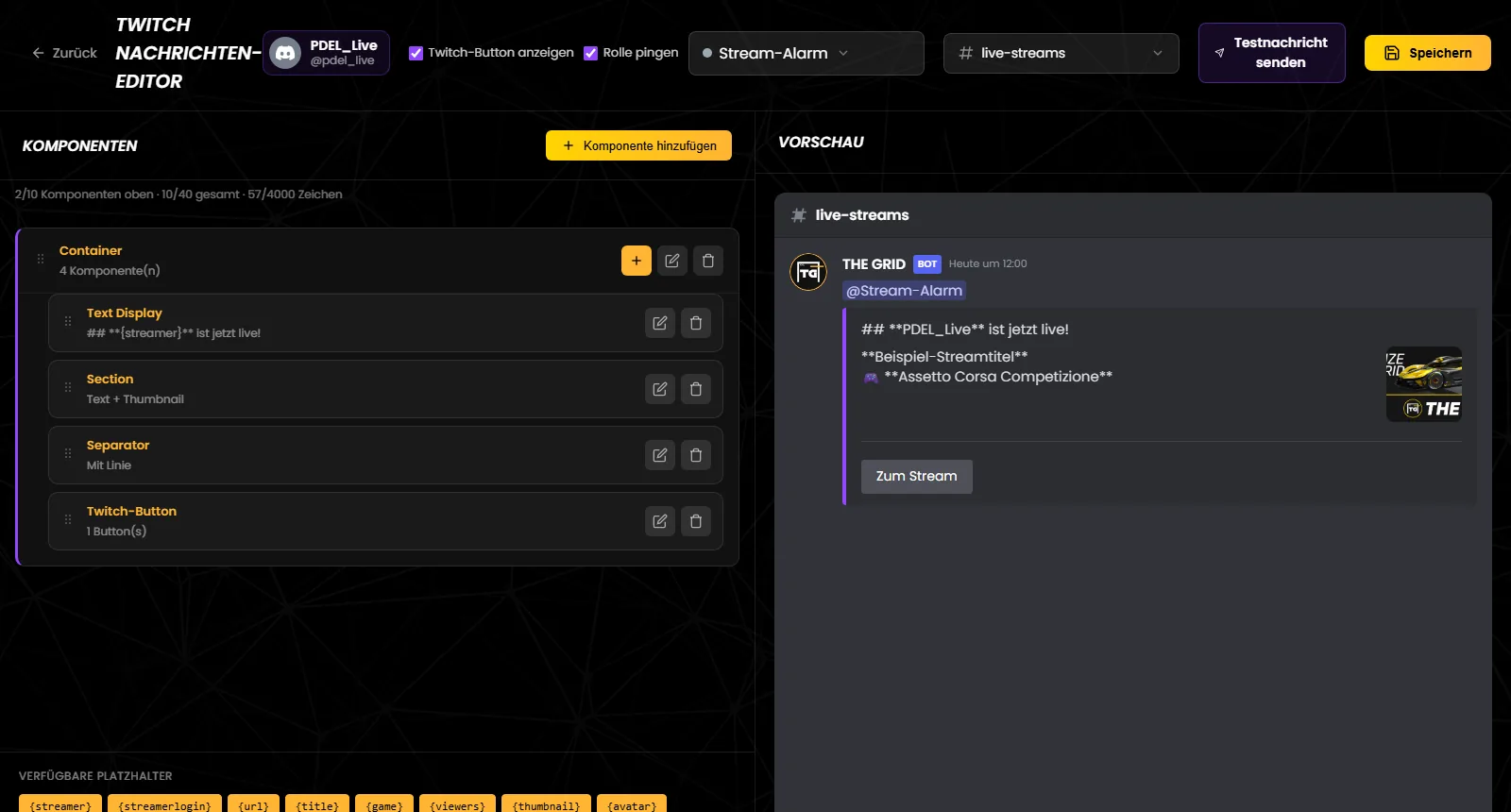Edit the Container component
The height and width of the screenshot is (812, 1511).
pos(672,261)
